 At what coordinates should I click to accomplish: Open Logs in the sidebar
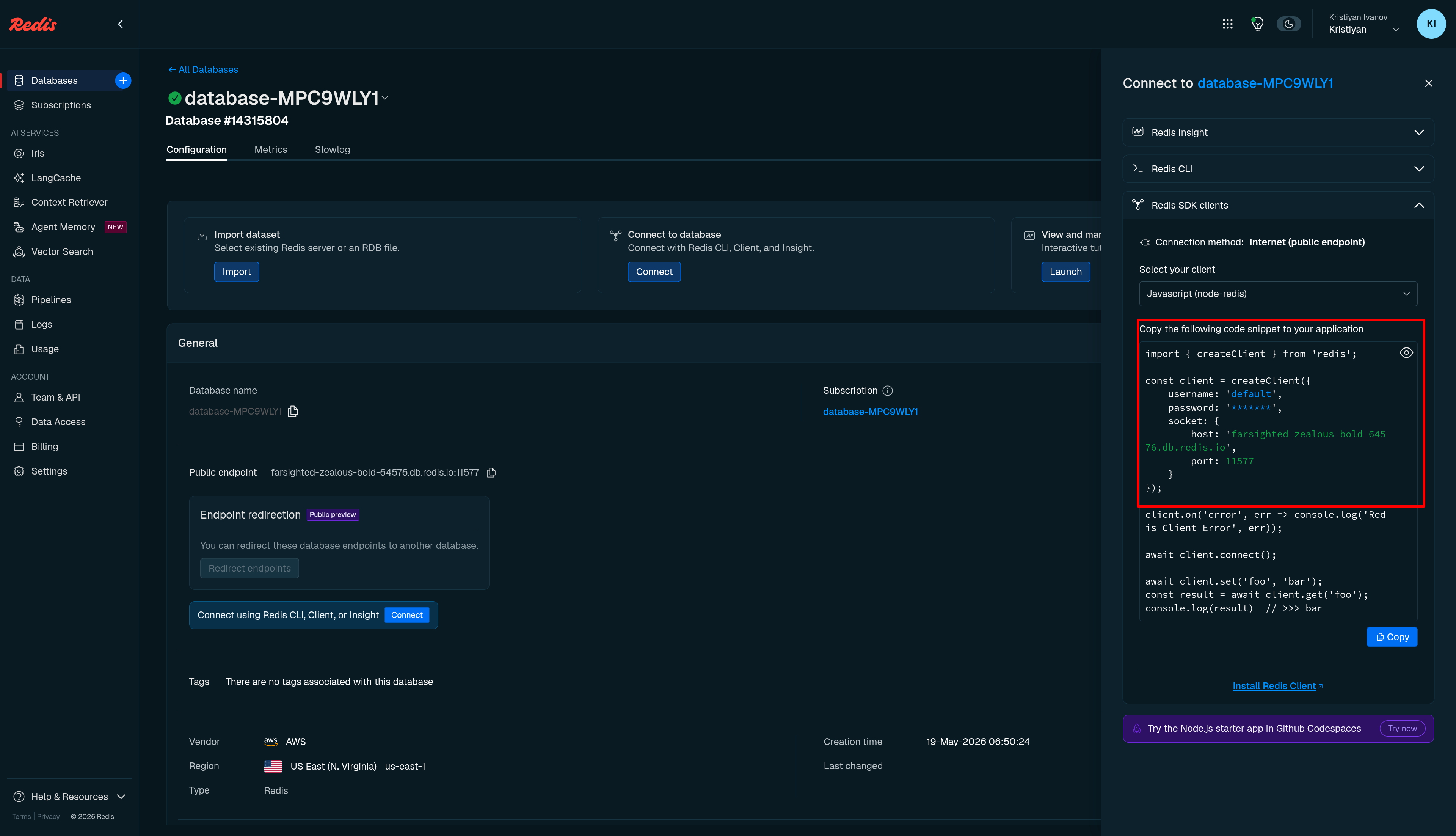pyautogui.click(x=41, y=324)
